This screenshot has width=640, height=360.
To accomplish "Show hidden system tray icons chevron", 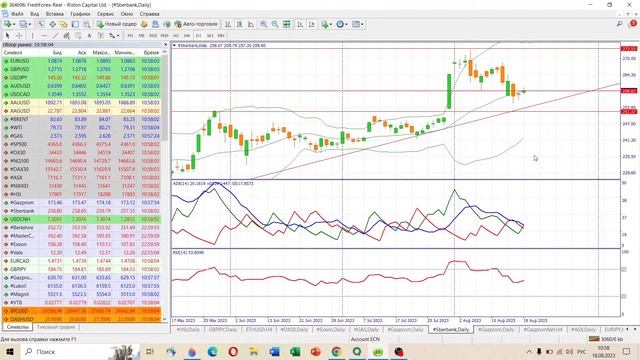I will [x=529, y=351].
